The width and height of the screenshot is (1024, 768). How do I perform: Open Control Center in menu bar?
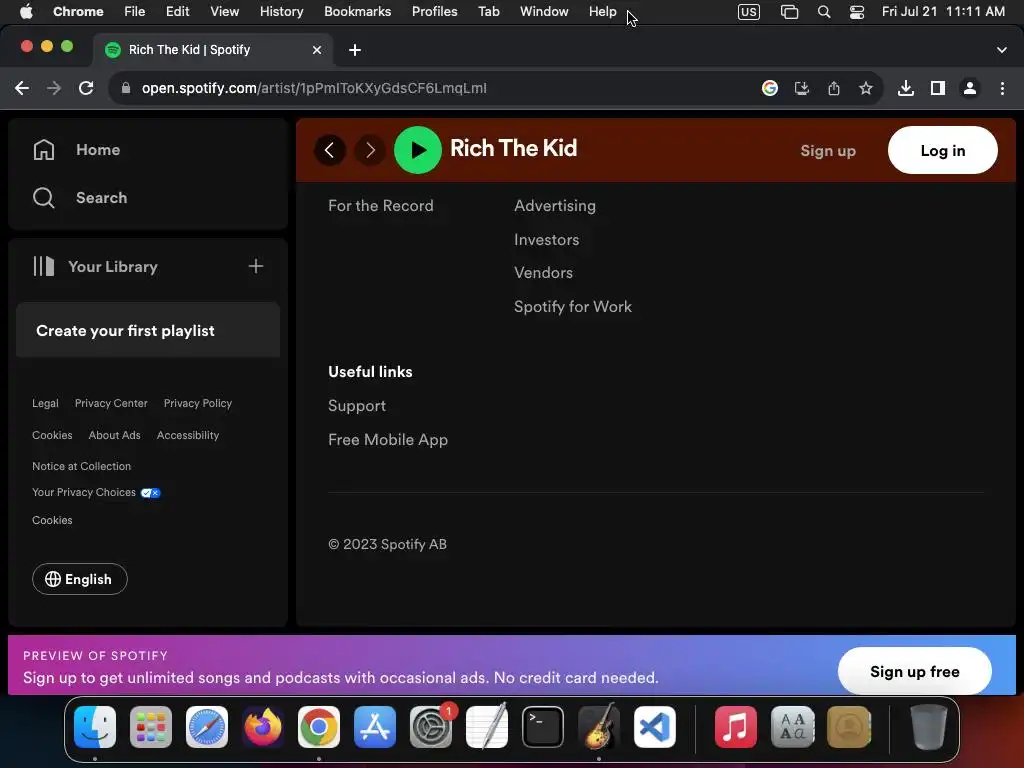click(857, 12)
